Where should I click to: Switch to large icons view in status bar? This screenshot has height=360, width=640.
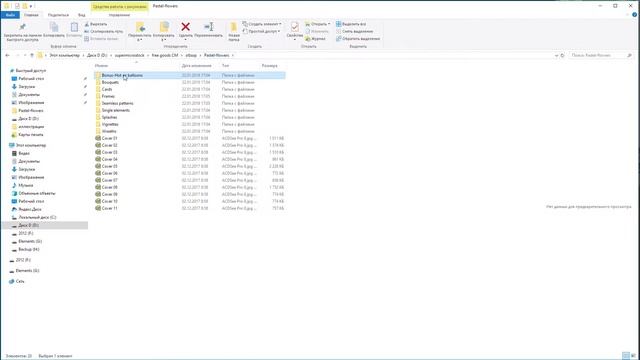633,356
